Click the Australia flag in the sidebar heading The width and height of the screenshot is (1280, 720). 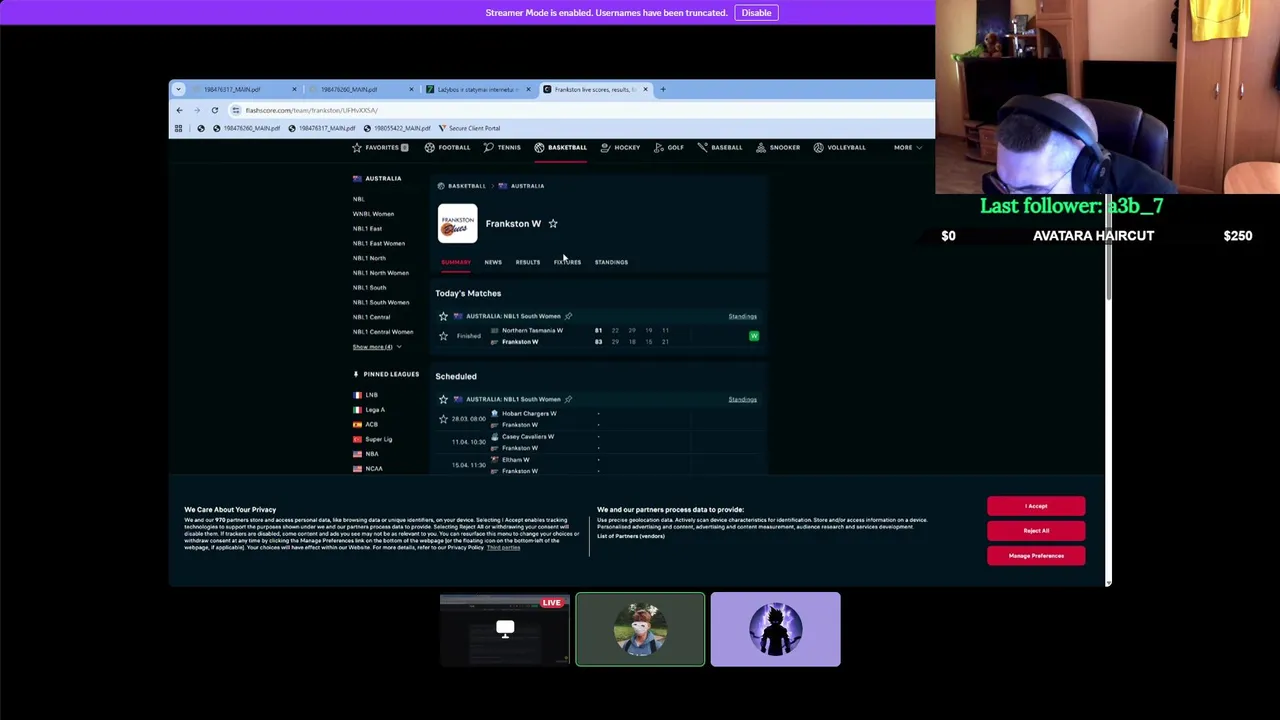pos(357,178)
